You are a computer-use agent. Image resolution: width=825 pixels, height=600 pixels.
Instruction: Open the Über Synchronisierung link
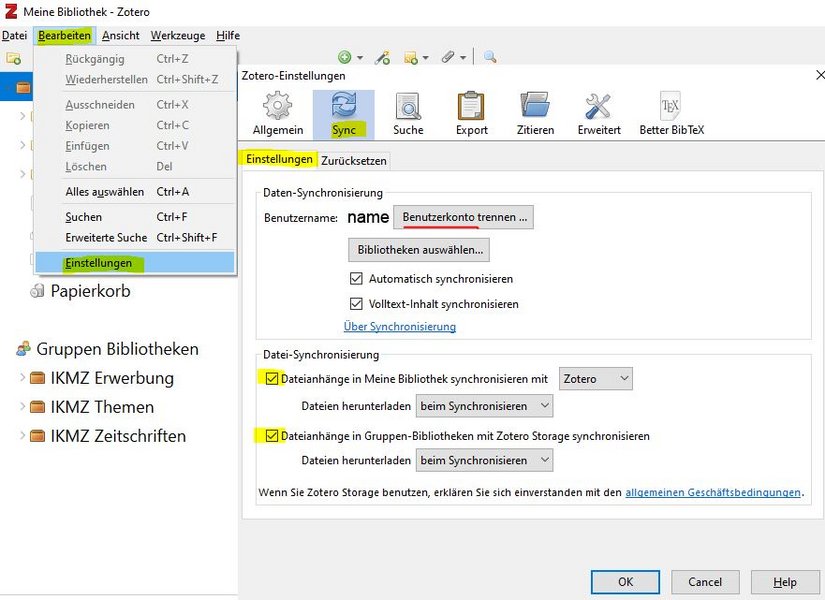399,326
